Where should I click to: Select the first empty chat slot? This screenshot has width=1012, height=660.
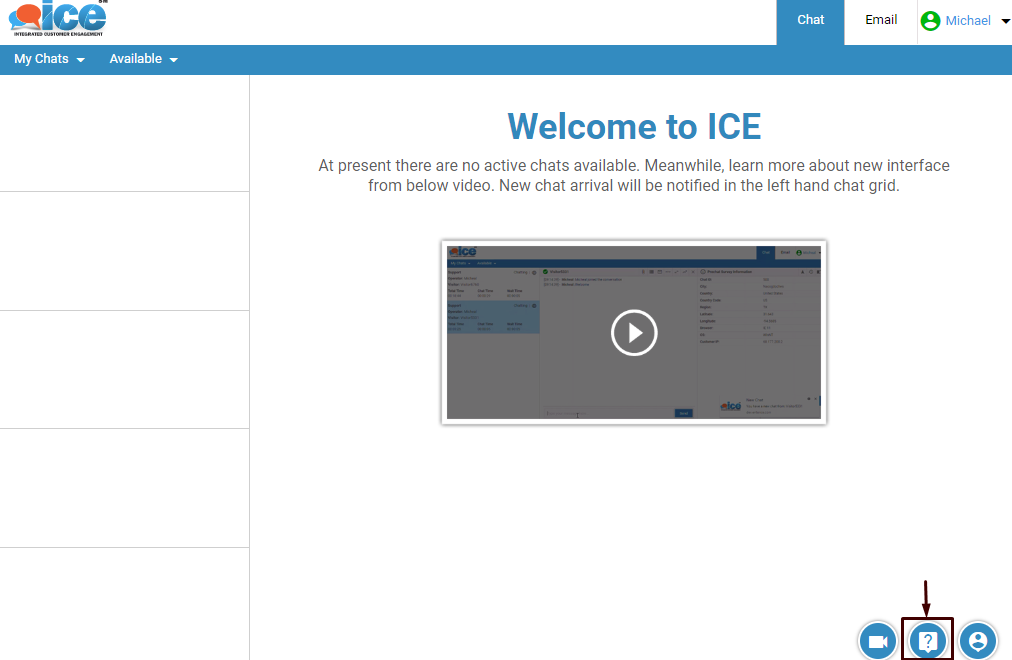tap(124, 133)
